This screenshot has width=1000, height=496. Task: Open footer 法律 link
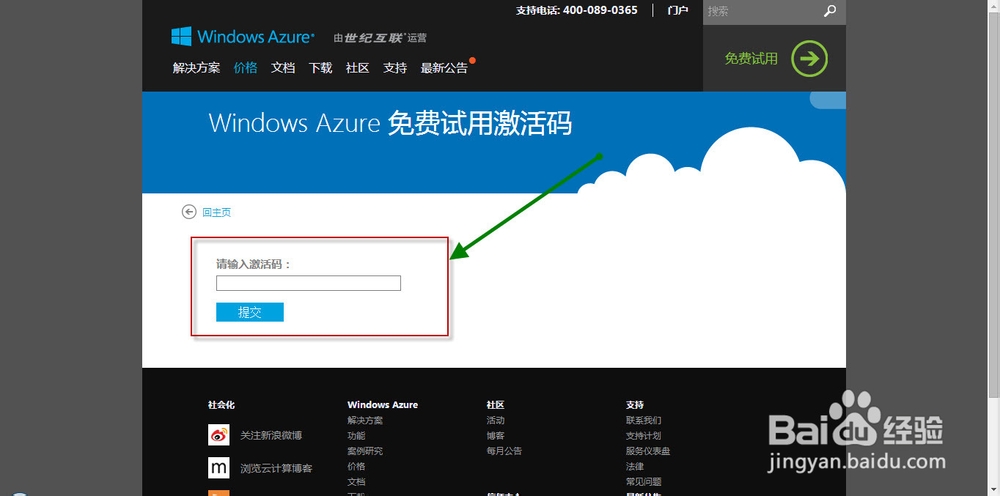pos(635,467)
